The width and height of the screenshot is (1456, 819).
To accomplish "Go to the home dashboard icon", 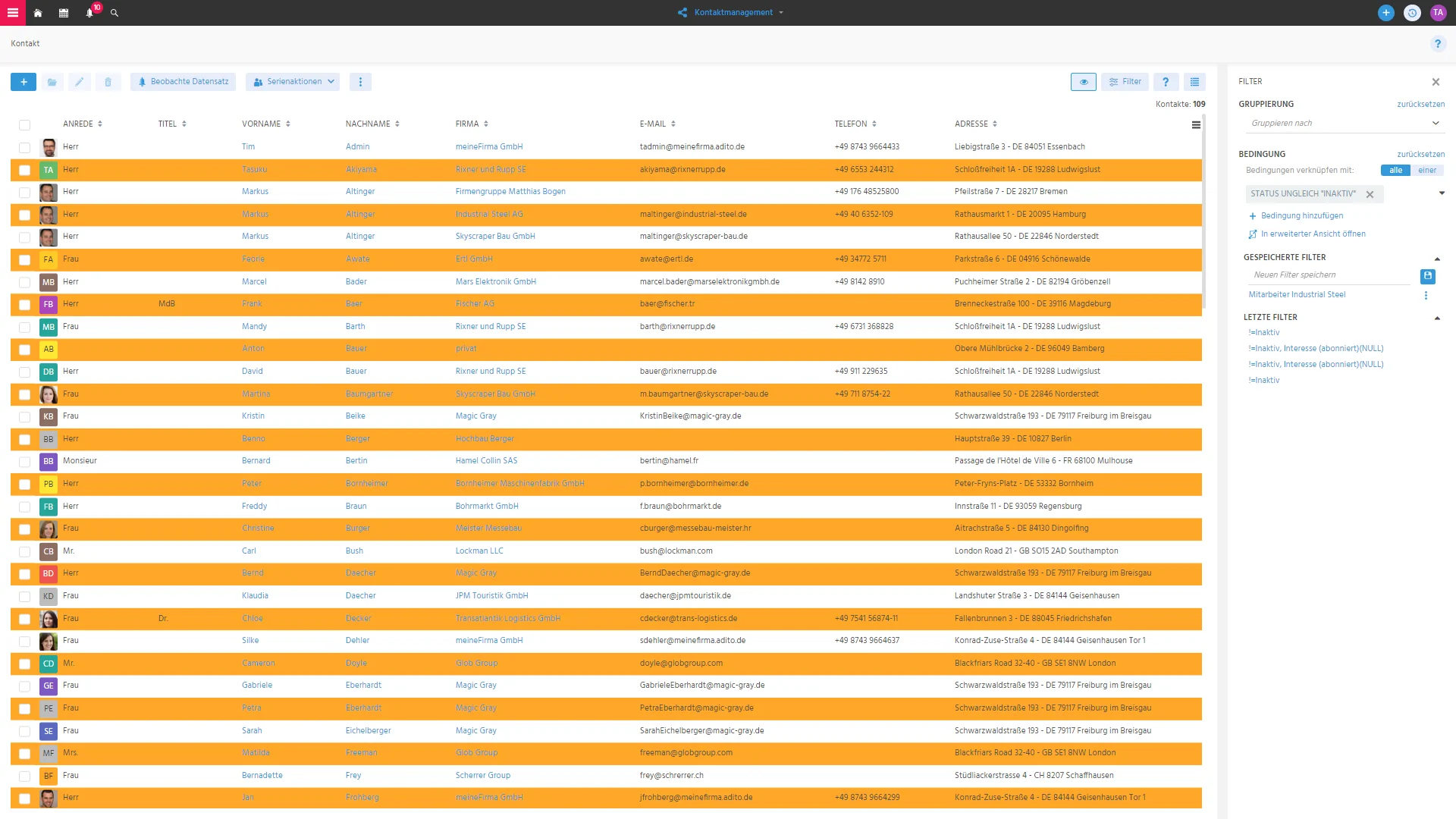I will 37,13.
